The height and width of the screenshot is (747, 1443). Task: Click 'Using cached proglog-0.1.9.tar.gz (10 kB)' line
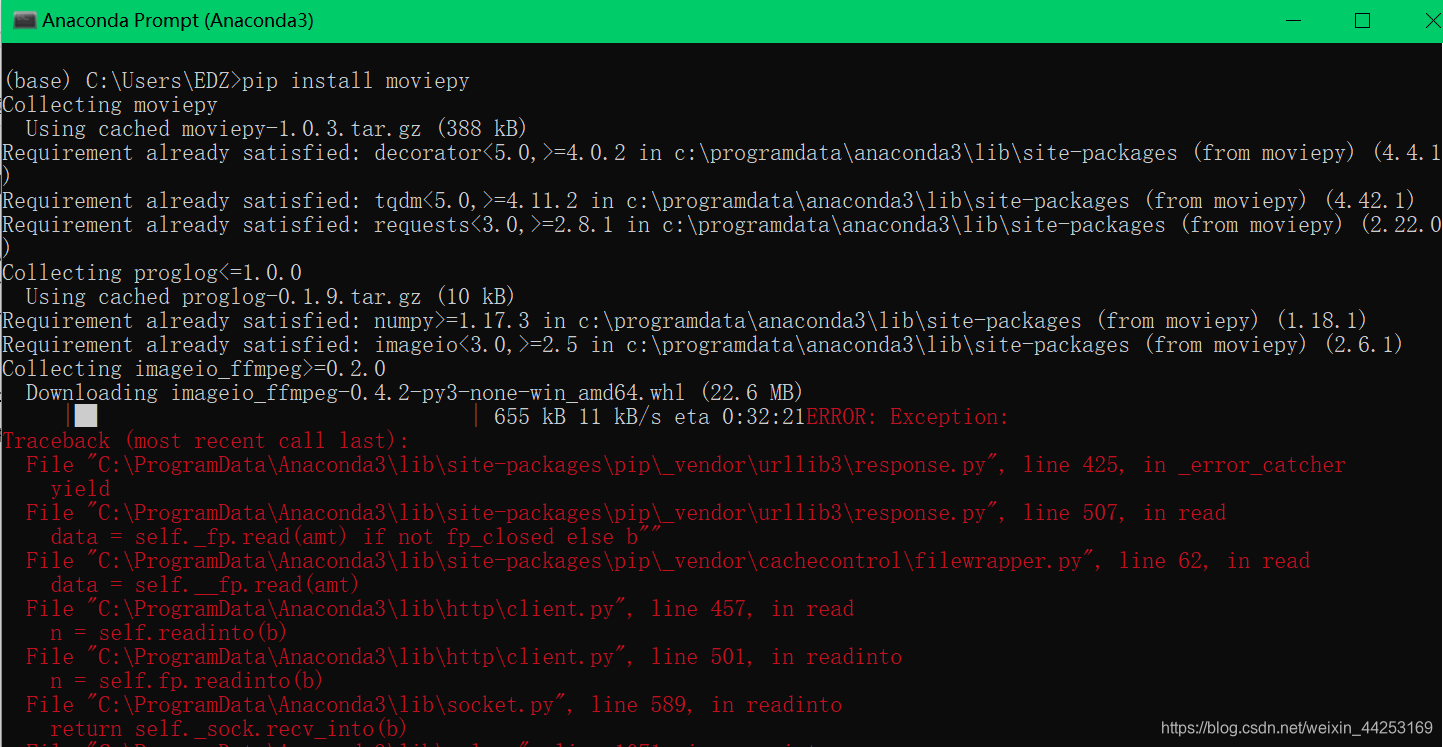(x=270, y=297)
